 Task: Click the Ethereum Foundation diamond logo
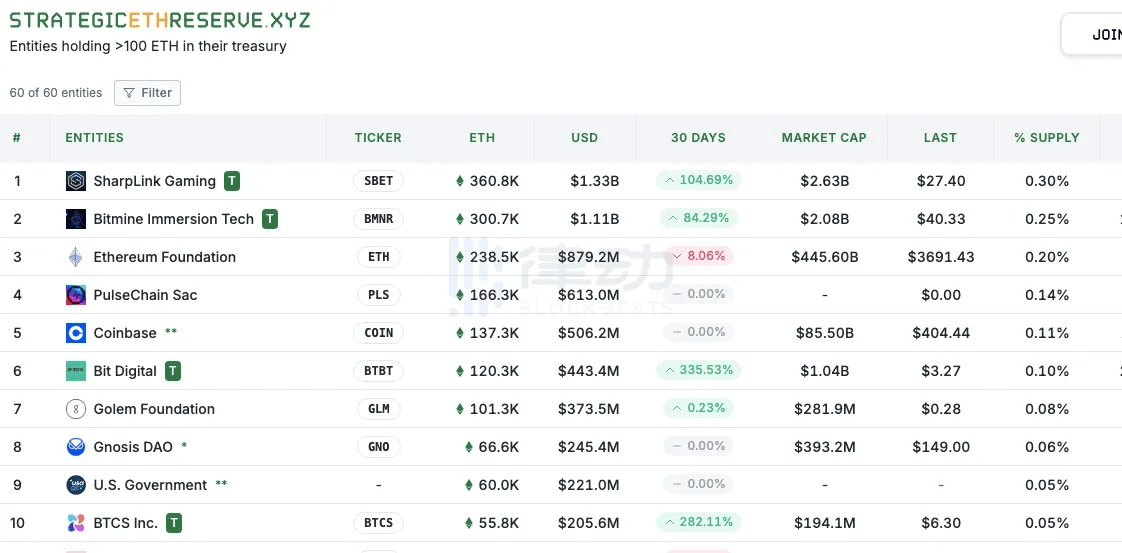point(76,257)
